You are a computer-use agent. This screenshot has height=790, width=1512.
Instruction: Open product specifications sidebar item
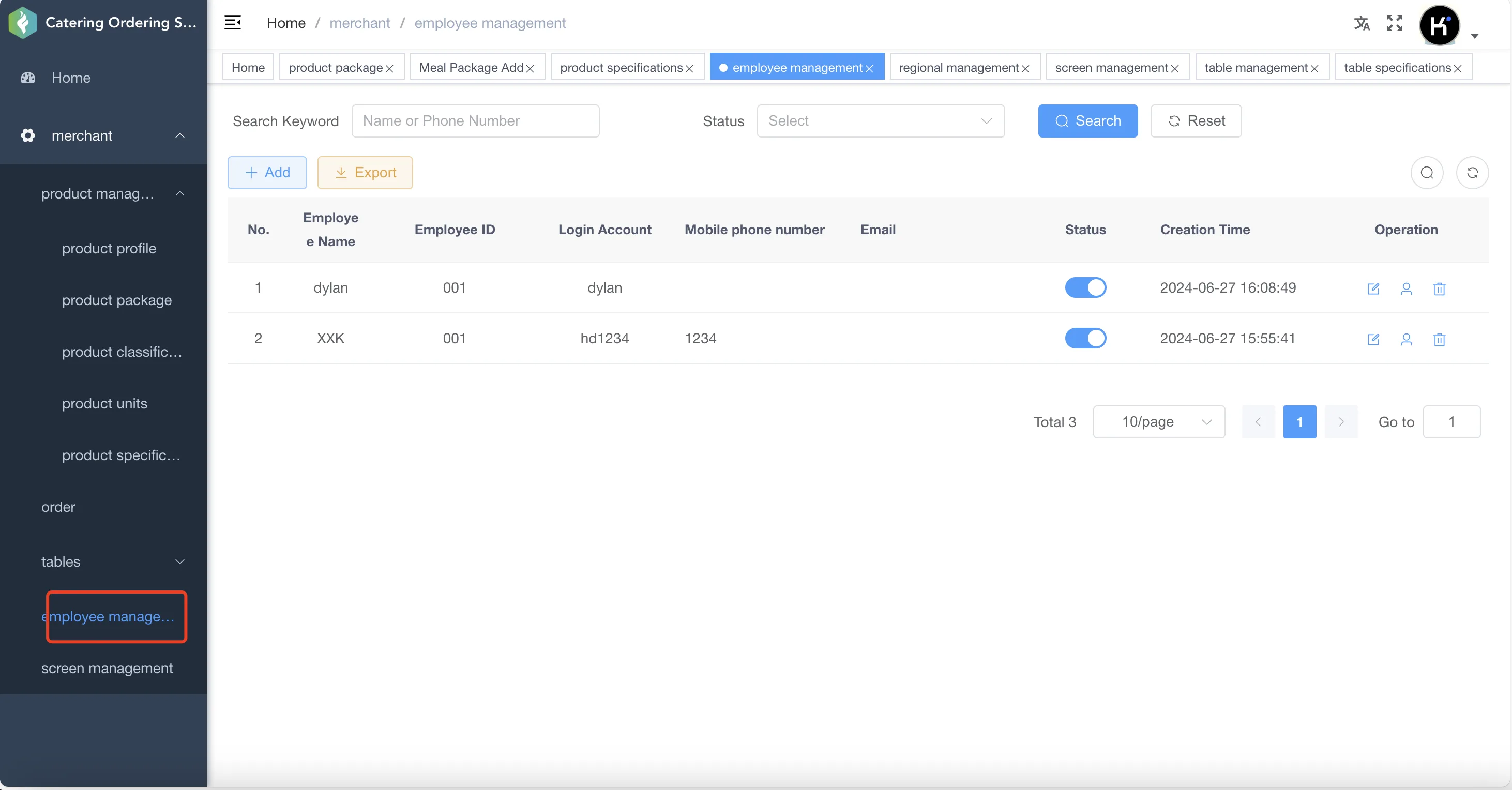(121, 455)
